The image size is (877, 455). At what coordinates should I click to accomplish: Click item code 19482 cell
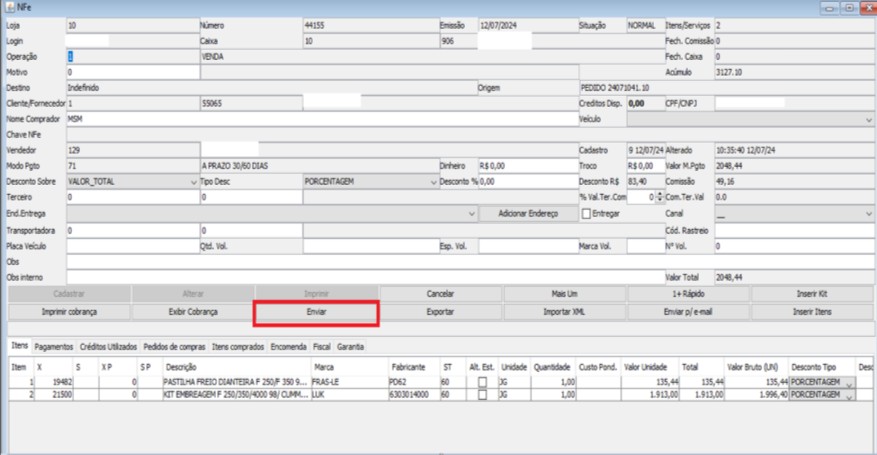tap(54, 382)
